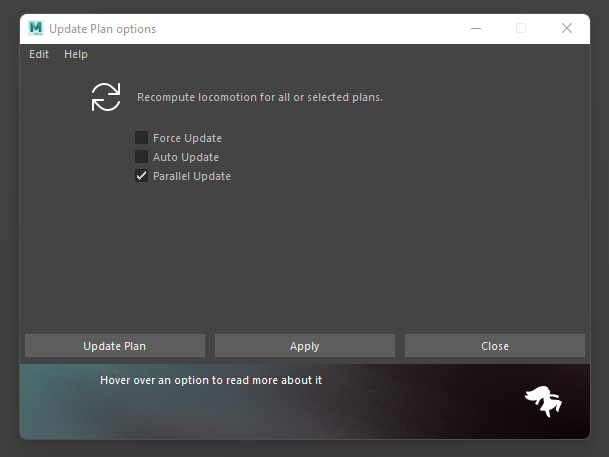Image resolution: width=609 pixels, height=457 pixels.
Task: Uncheck the Parallel Update checkbox
Action: click(142, 176)
